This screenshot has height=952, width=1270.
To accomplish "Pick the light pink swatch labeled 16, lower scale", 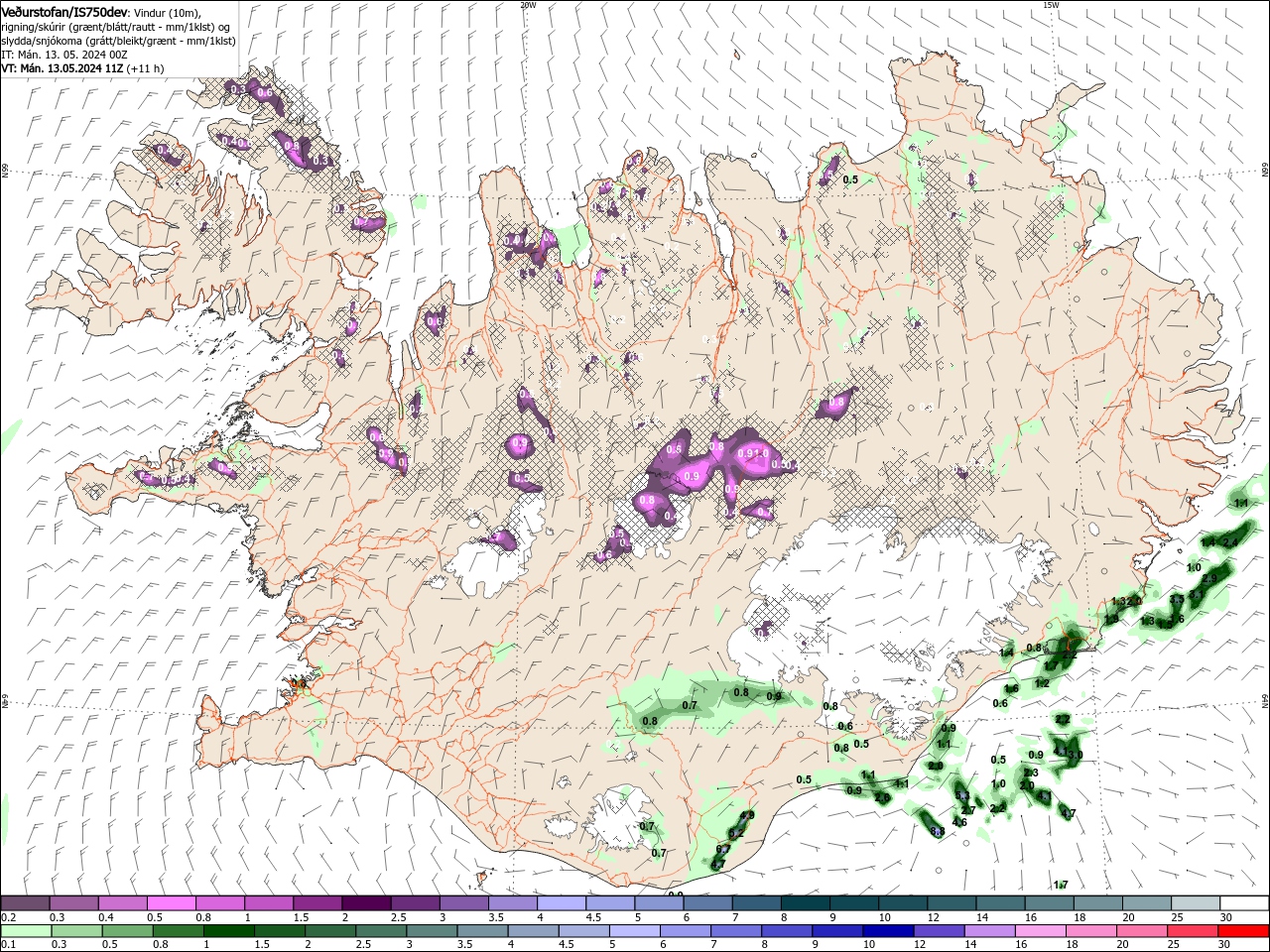I will coord(1039,931).
